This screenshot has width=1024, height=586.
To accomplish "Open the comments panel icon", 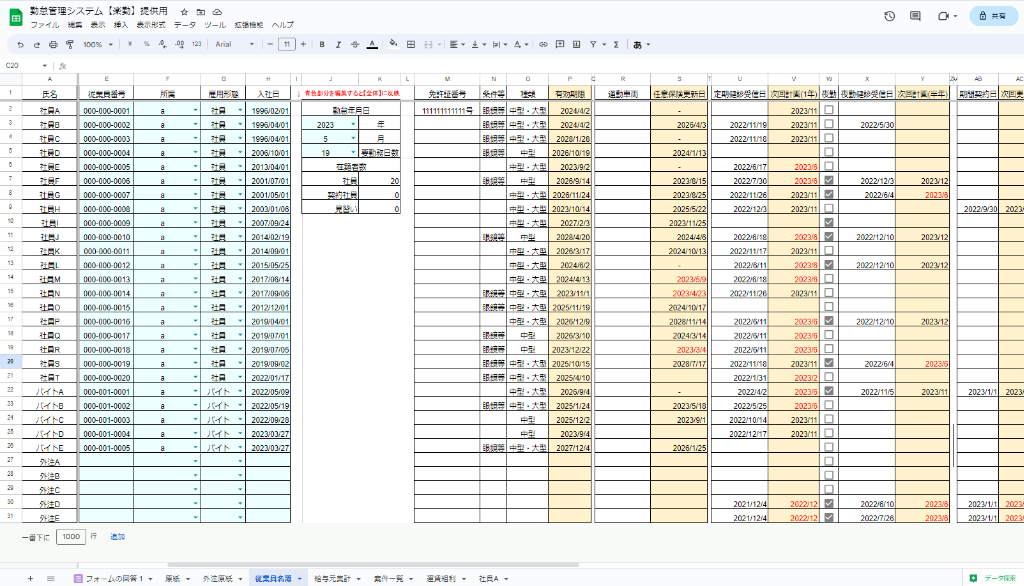I will tap(915, 16).
